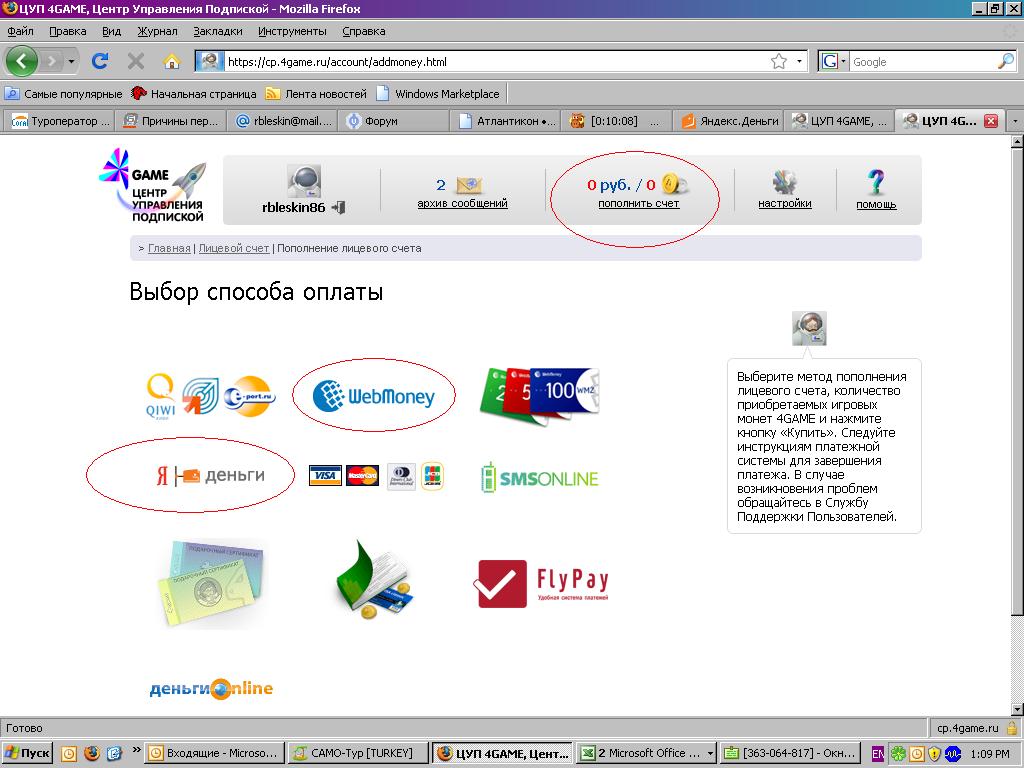Image resolution: width=1024 pixels, height=768 pixels.
Task: Expand the list all tabs dropdown
Action: pyautogui.click(x=1015, y=121)
